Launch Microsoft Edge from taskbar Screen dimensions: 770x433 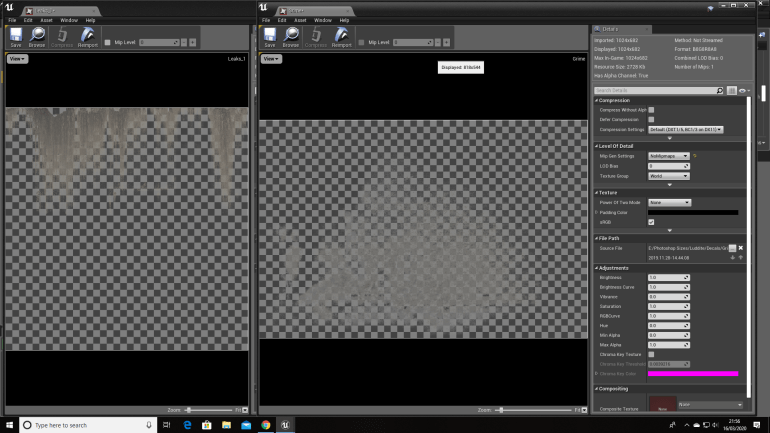pos(187,425)
